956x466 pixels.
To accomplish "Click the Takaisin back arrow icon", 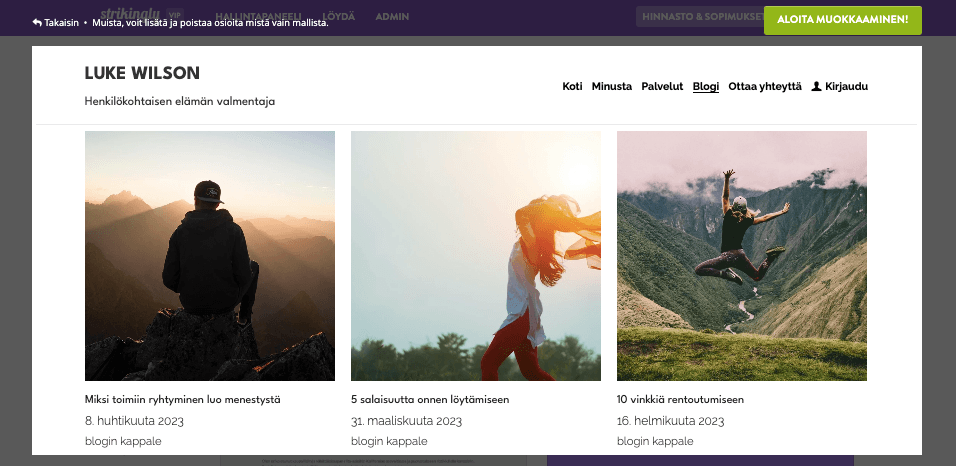I will (37, 23).
